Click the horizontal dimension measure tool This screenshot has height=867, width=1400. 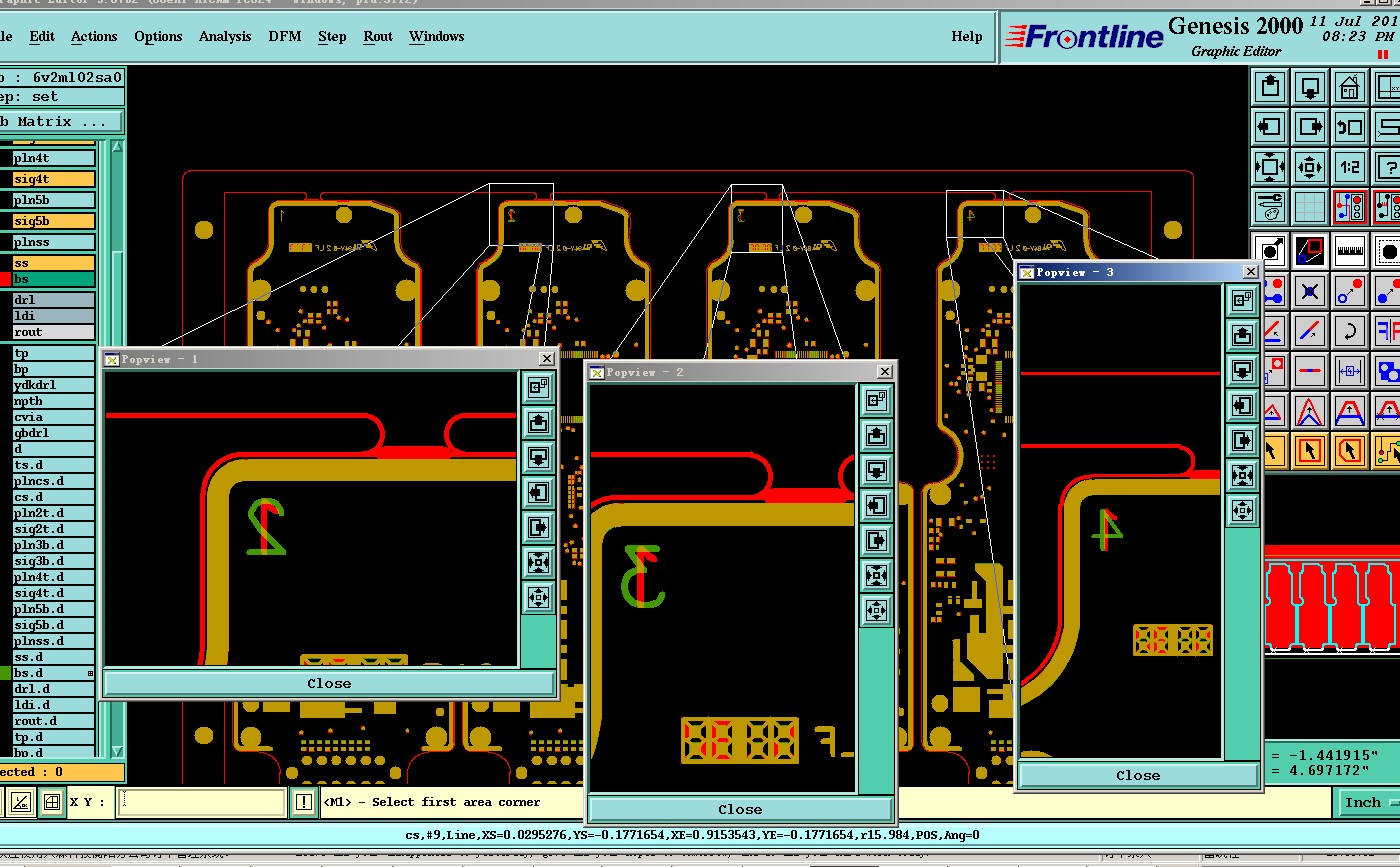[1350, 371]
